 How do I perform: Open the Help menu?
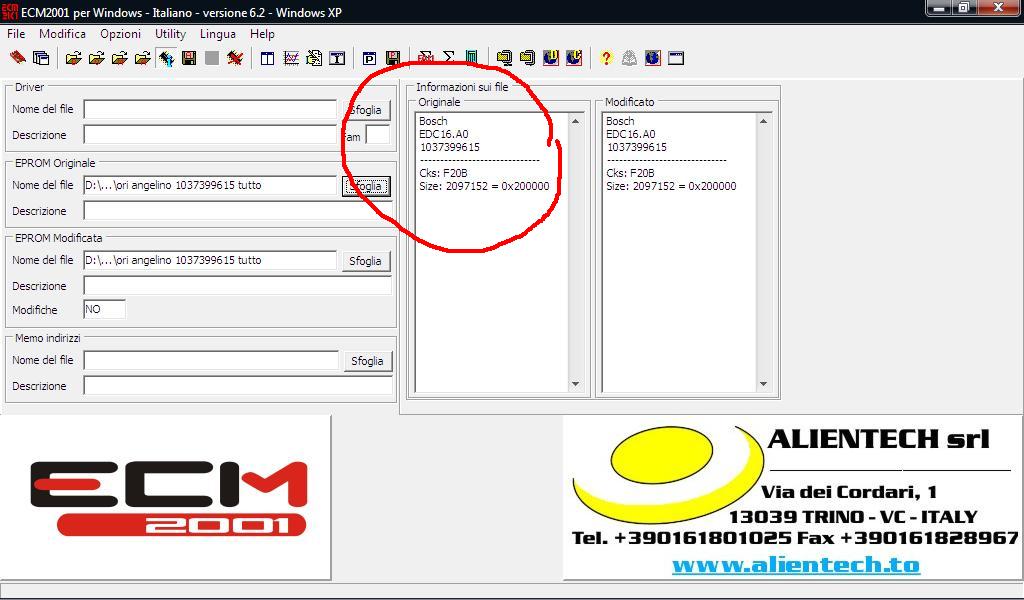262,34
